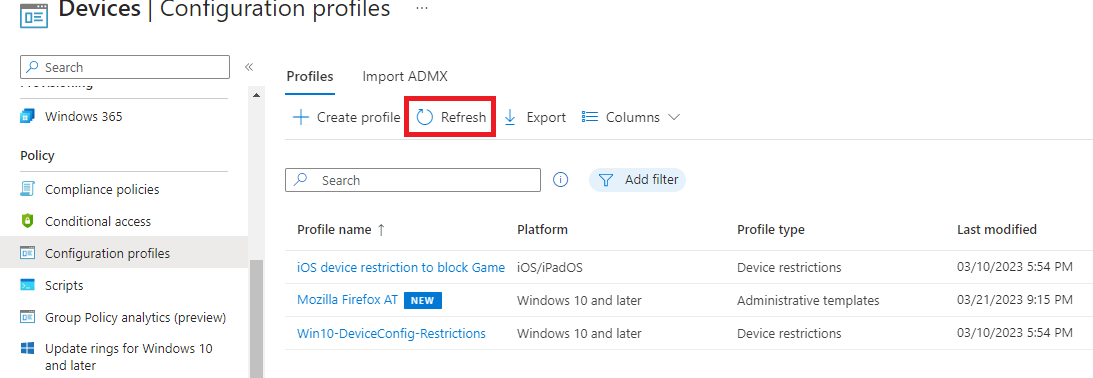Click the Add filter button
Image resolution: width=1093 pixels, height=378 pixels.
point(638,180)
